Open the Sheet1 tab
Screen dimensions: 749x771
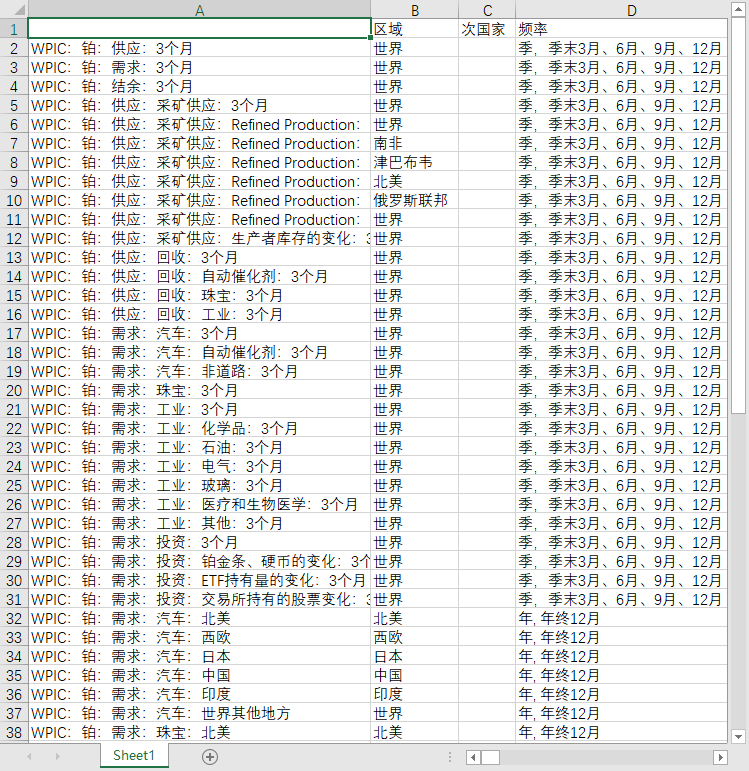coord(134,755)
